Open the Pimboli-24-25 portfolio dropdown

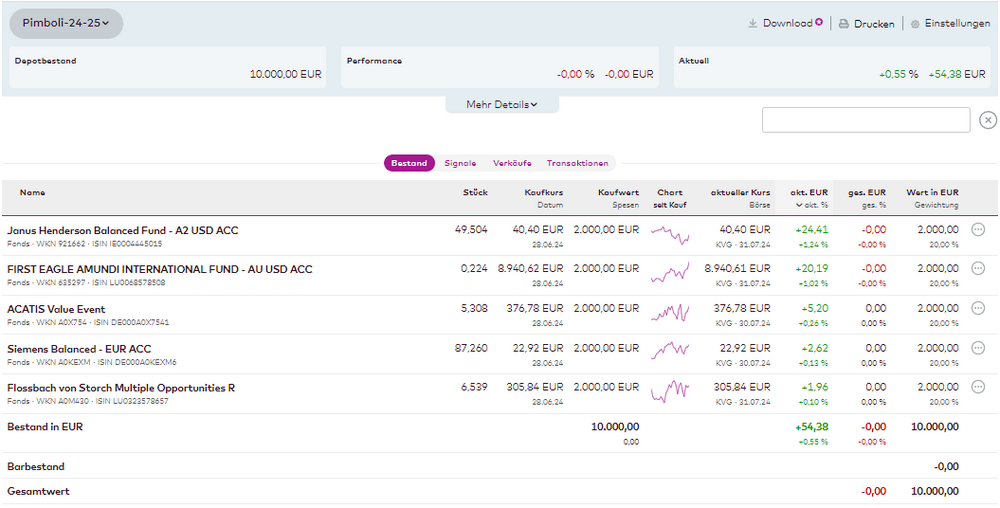(66, 23)
